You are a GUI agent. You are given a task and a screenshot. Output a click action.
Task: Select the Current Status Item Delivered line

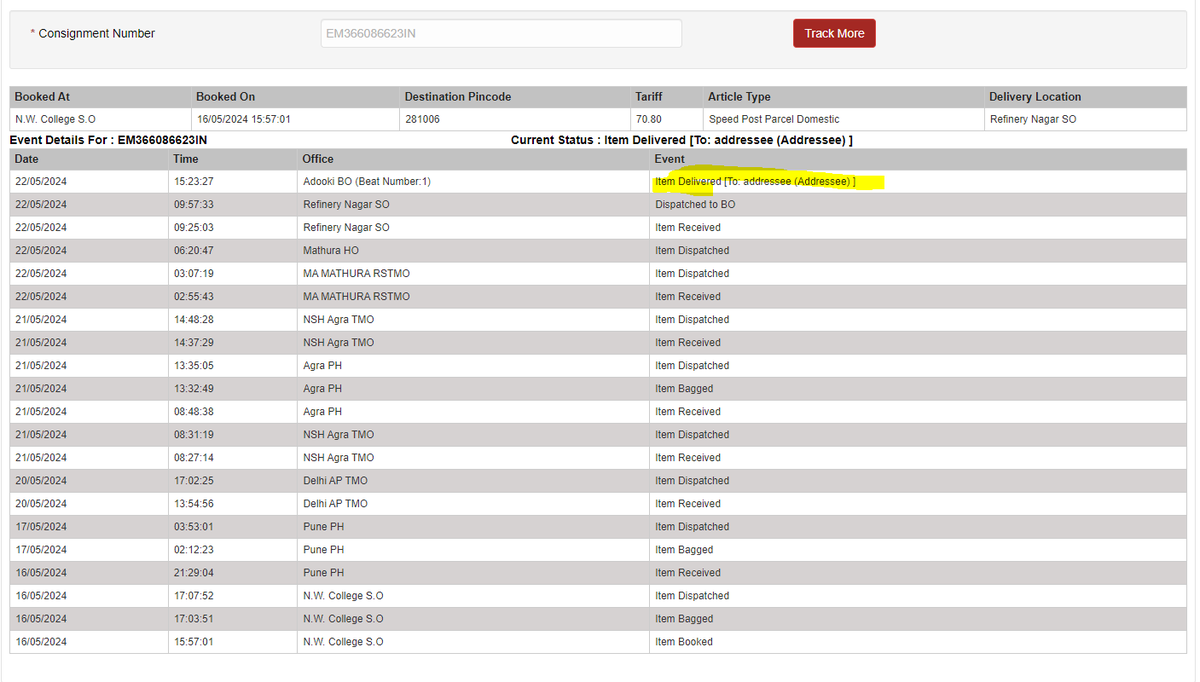pyautogui.click(x=682, y=140)
